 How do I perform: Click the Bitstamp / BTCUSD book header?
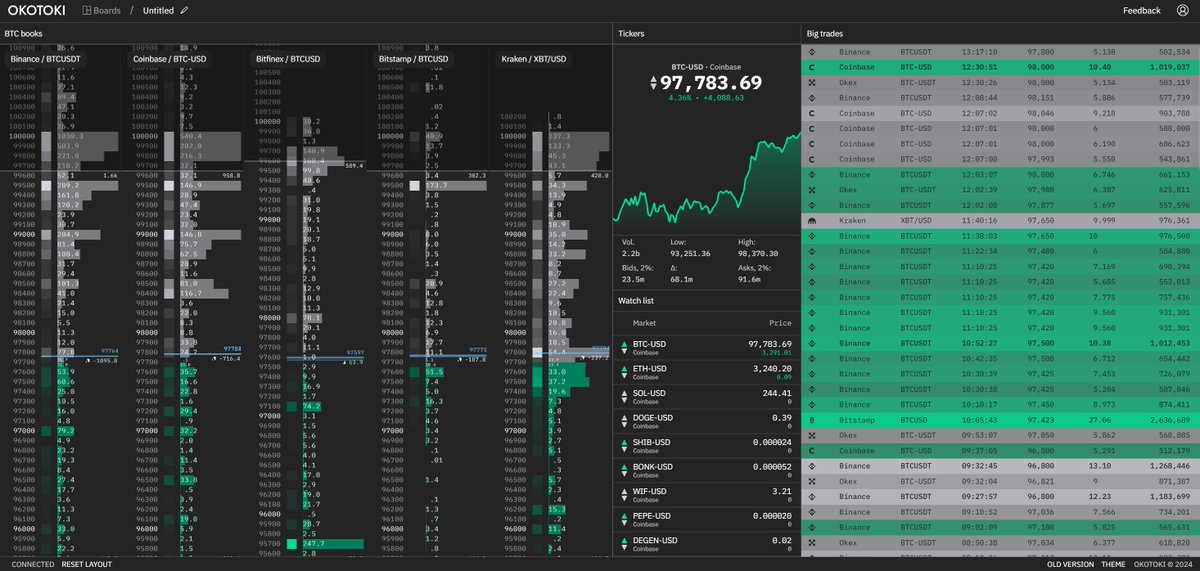click(x=415, y=59)
